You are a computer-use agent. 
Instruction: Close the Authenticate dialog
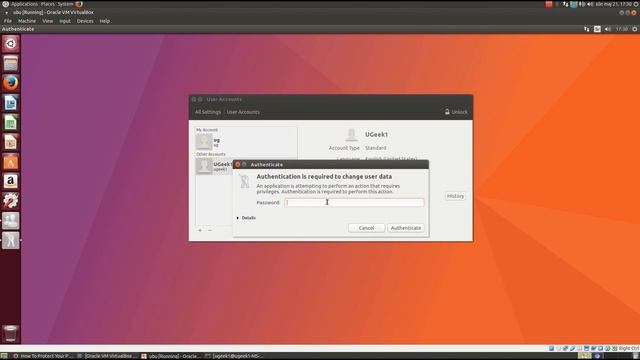coord(238,164)
